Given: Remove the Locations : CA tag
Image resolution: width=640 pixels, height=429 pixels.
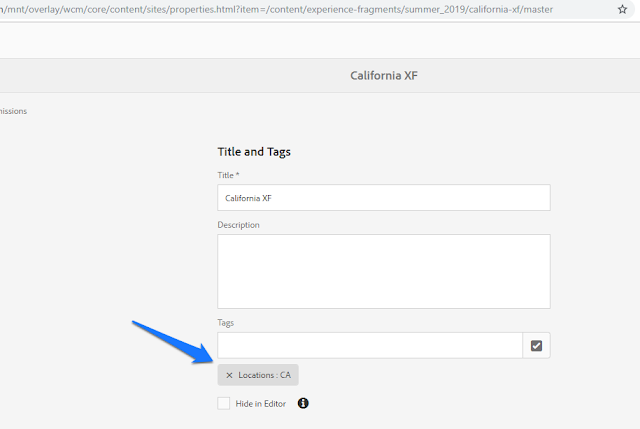Looking at the screenshot, I should (x=229, y=375).
